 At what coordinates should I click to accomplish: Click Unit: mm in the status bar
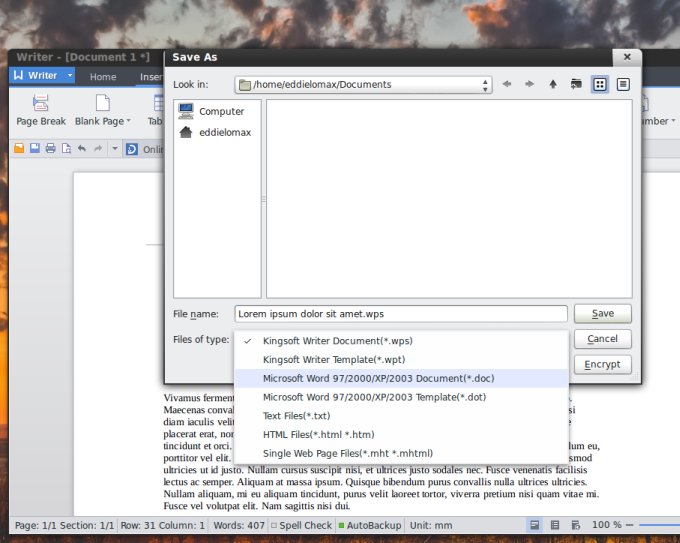click(431, 525)
